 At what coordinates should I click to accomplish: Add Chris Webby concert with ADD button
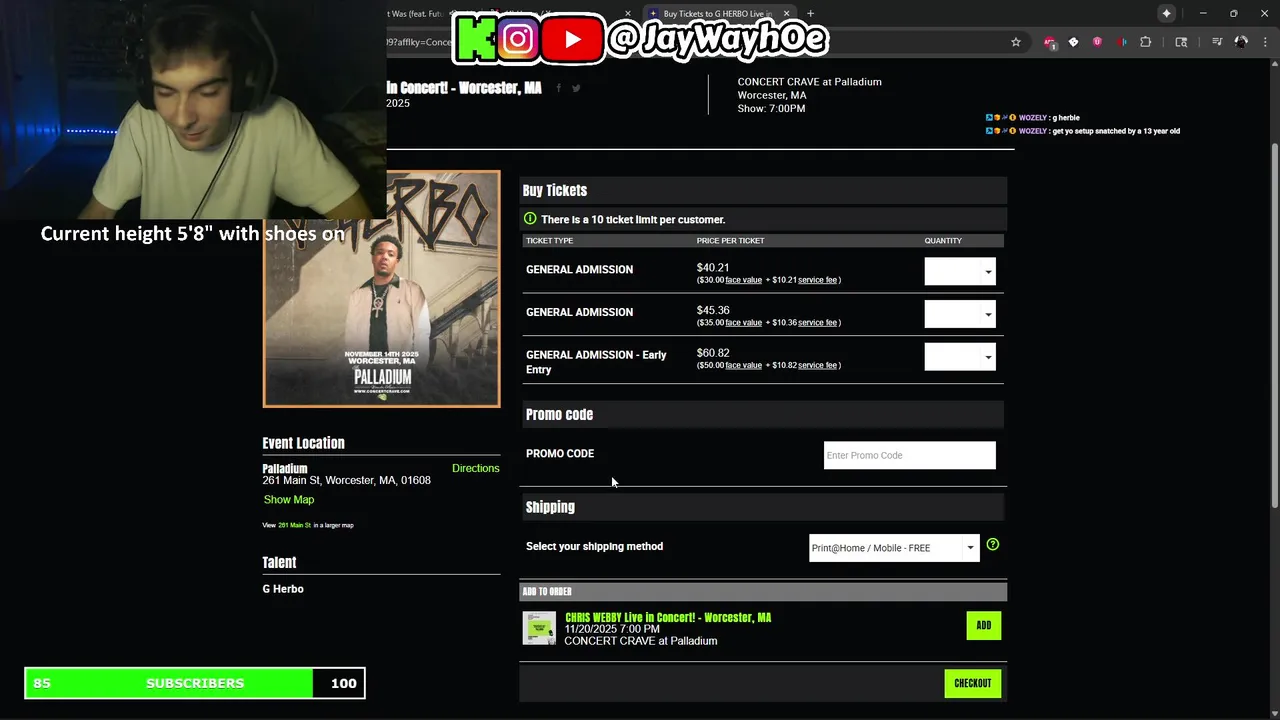coord(984,625)
